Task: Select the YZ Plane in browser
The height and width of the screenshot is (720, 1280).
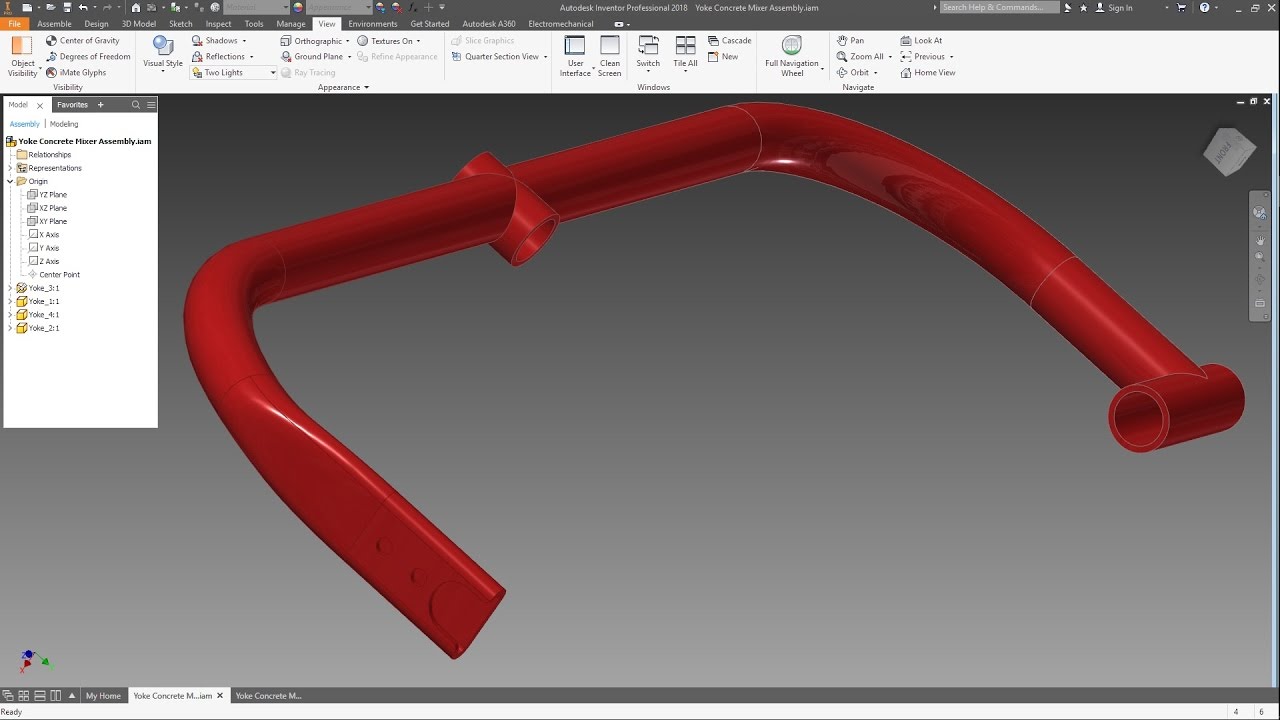Action: point(47,195)
